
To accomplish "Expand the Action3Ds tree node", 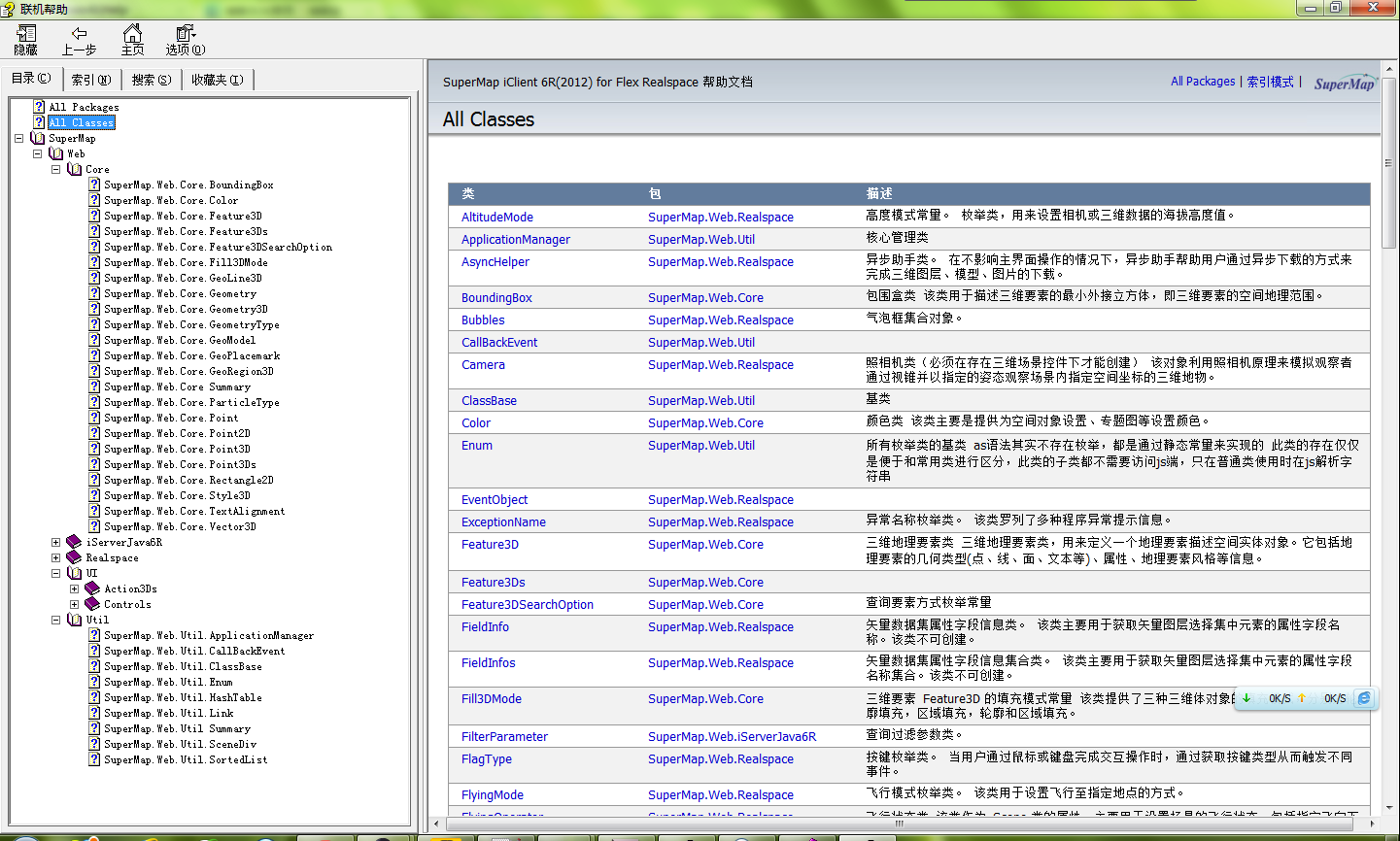I will pos(74,589).
